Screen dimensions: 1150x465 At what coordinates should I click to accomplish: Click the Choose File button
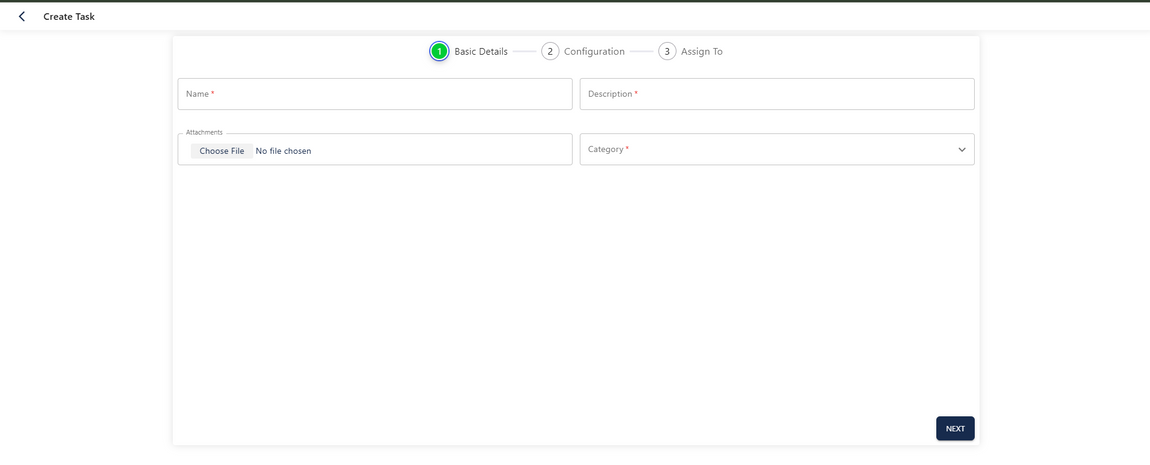[x=221, y=151]
